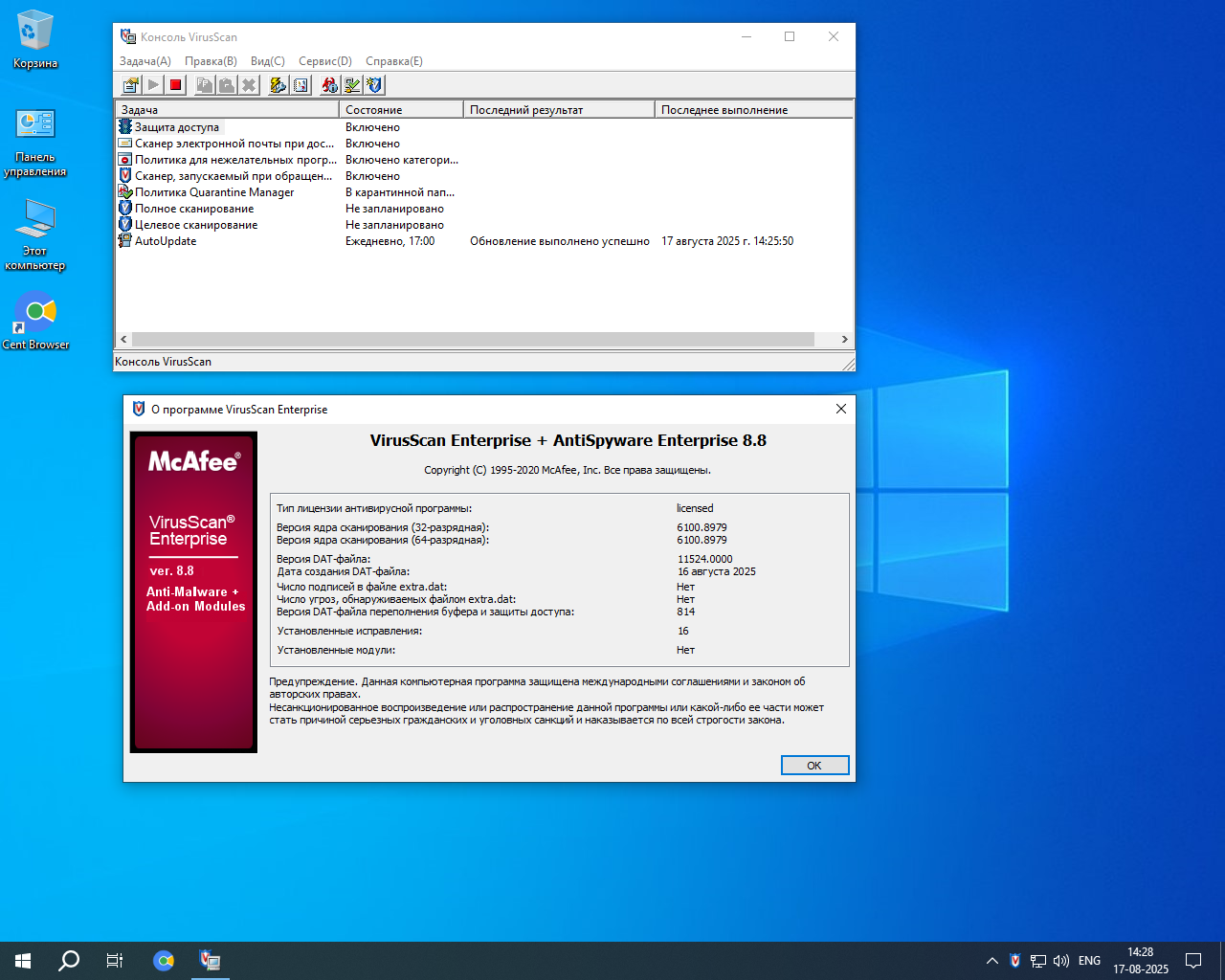This screenshot has width=1225, height=980.
Task: Select Целевое сканирование task name
Action: [196, 224]
